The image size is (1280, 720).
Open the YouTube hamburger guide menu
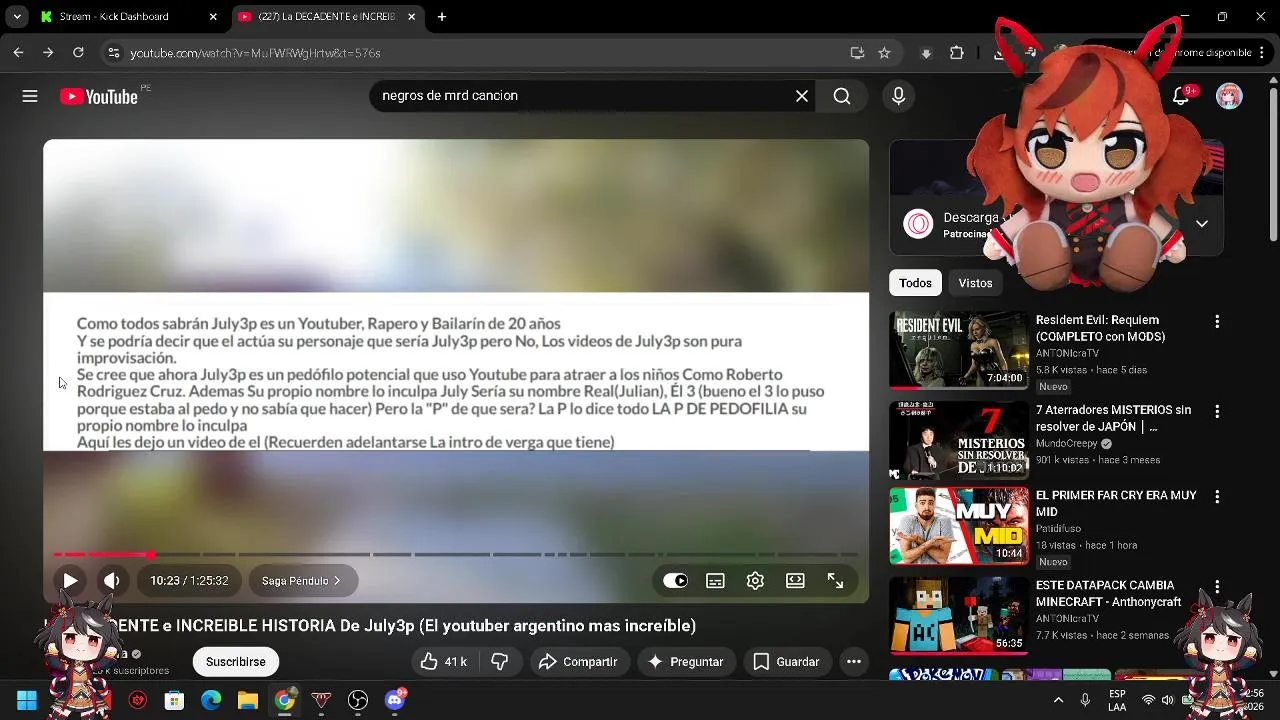[x=30, y=96]
